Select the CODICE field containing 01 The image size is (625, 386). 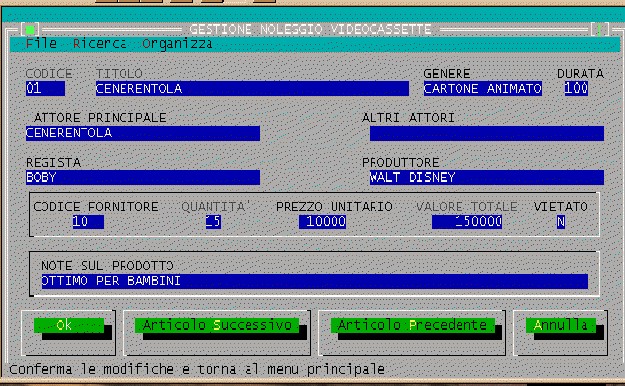45,89
